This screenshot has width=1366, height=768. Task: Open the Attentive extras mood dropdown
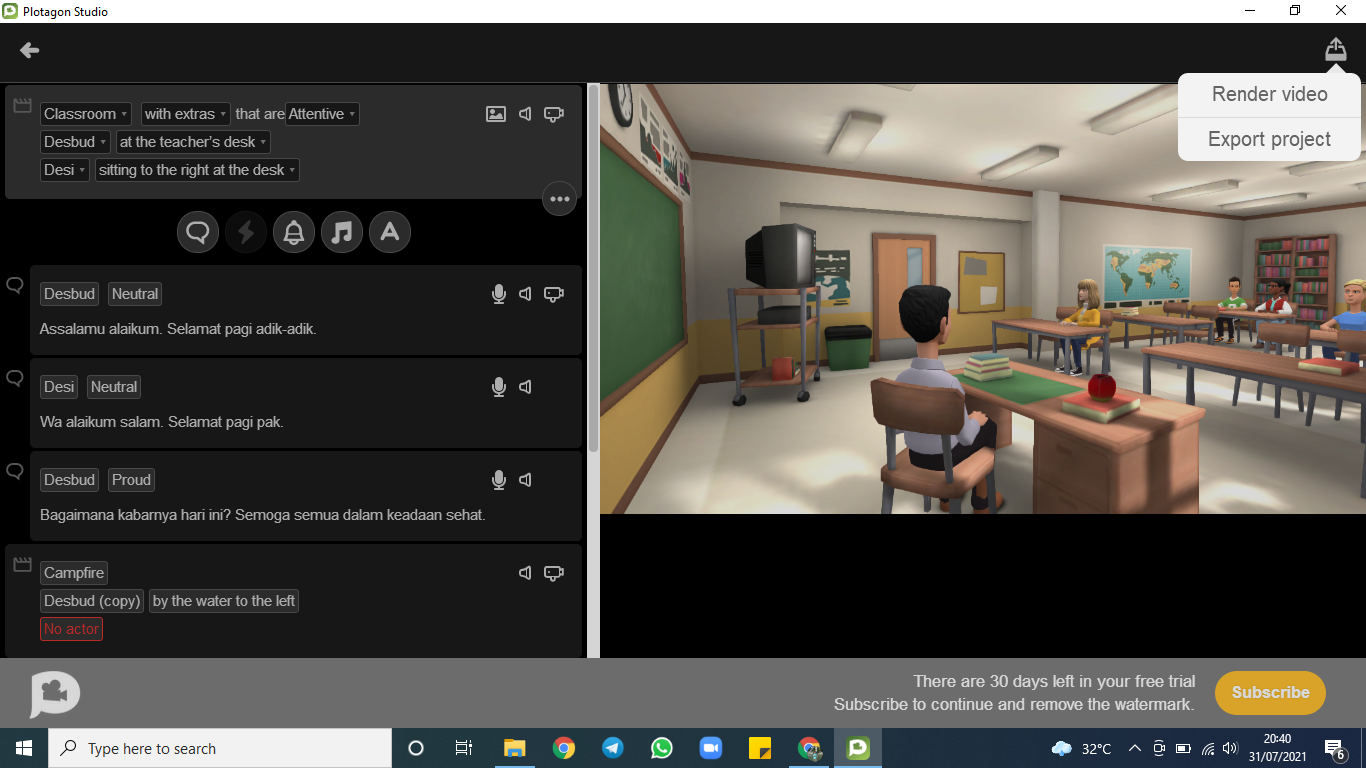click(322, 114)
